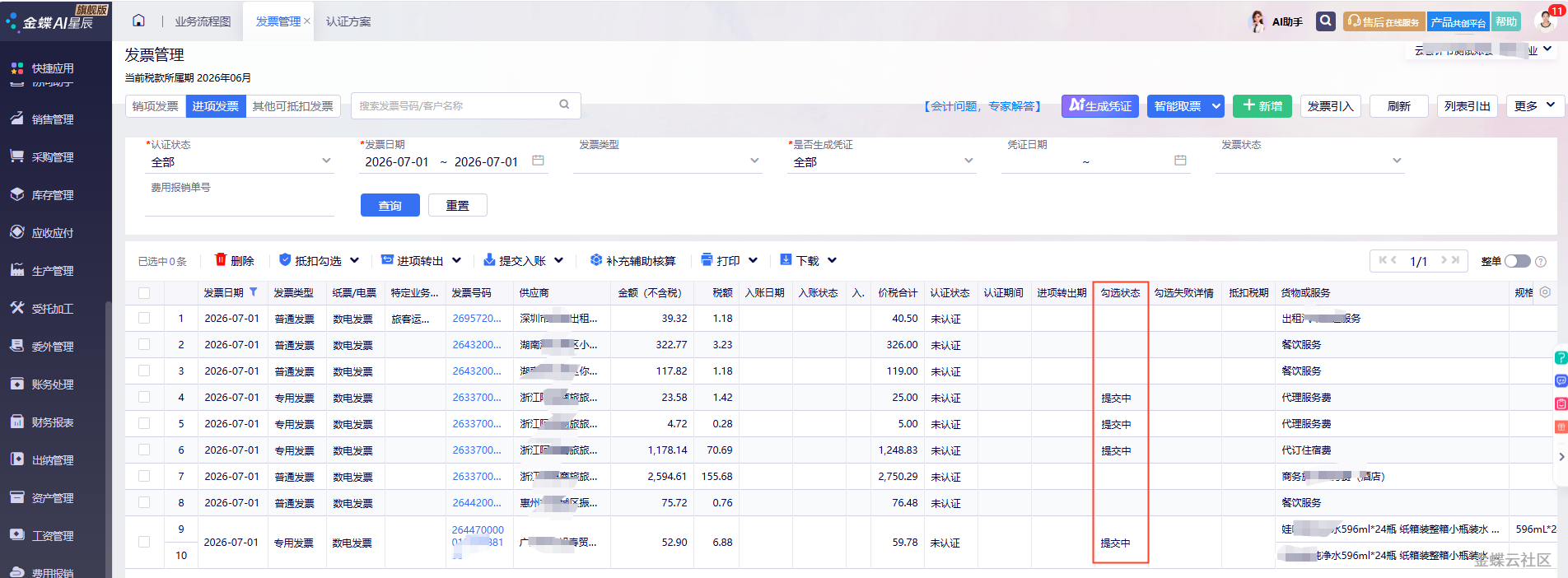Open the 认证状态 dropdown
Viewport: 1568px width, 578px height.
click(x=240, y=162)
